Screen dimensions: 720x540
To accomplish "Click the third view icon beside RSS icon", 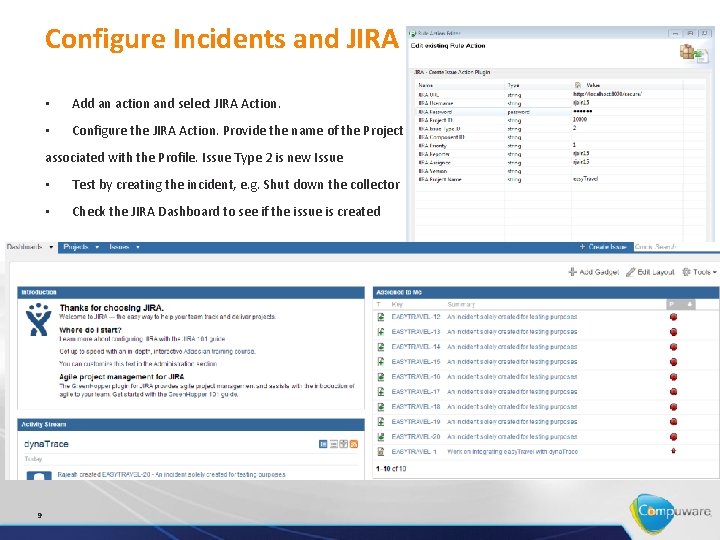I will click(343, 444).
